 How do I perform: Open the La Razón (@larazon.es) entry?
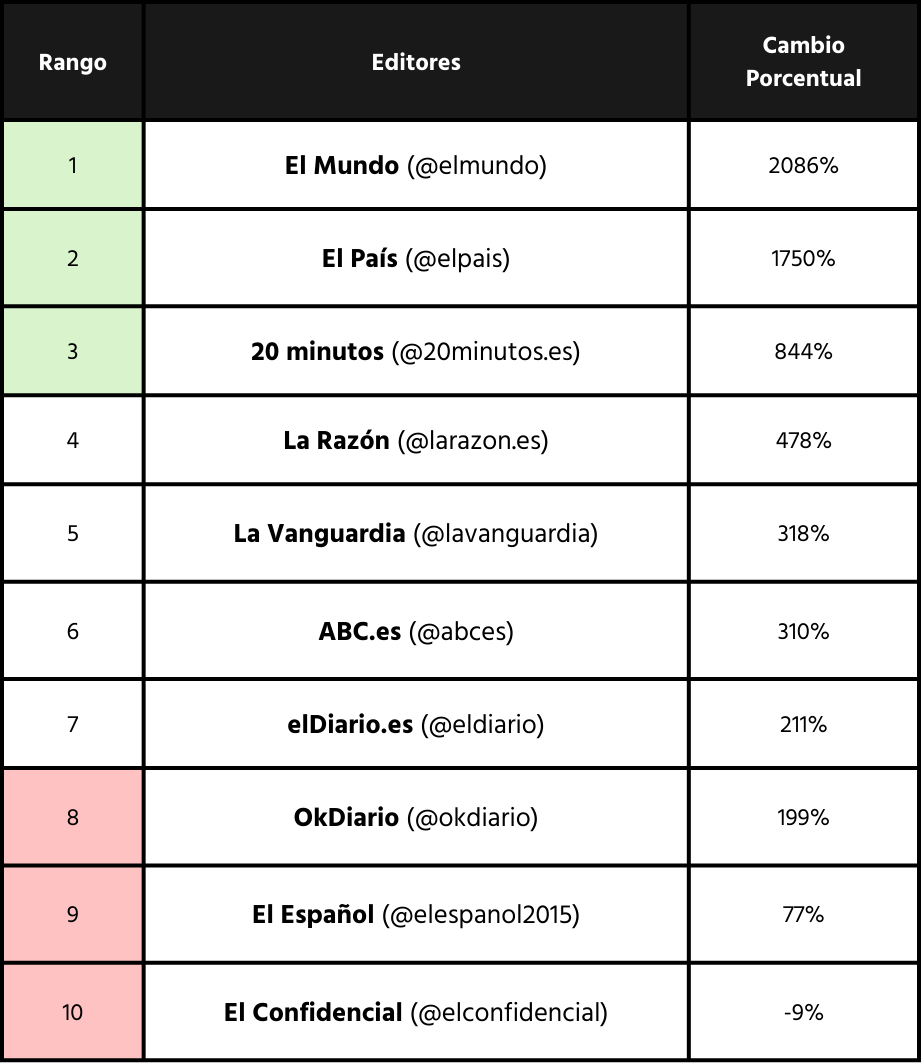(416, 441)
